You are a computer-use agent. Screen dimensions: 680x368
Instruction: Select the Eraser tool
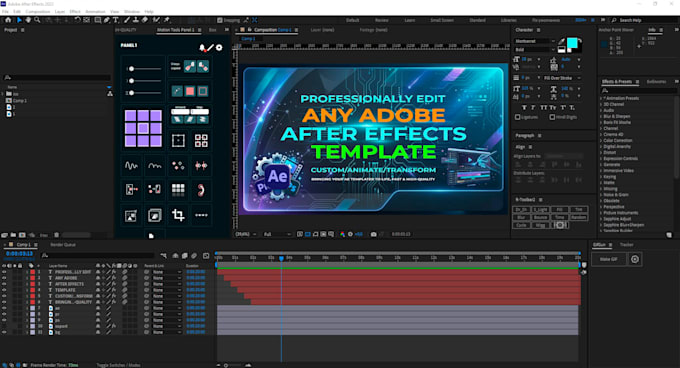click(x=145, y=20)
